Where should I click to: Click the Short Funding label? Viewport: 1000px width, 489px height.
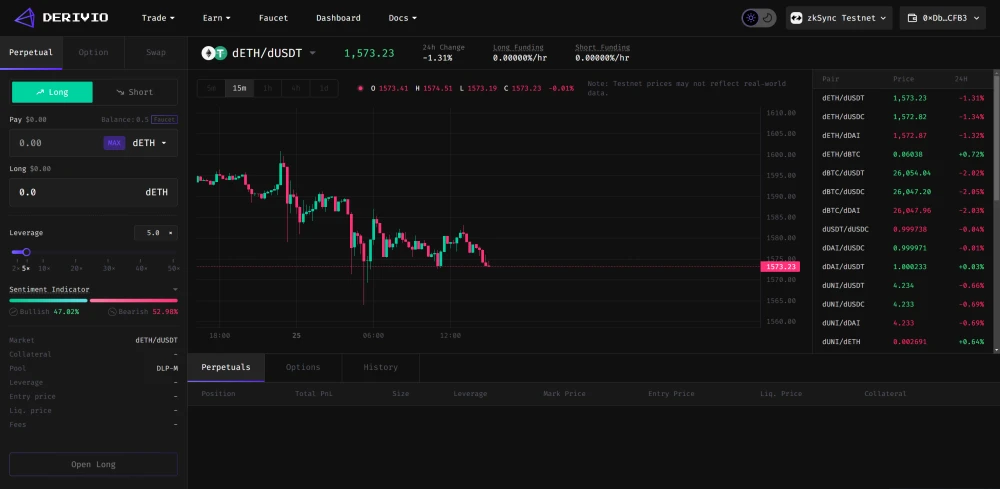(x=602, y=47)
